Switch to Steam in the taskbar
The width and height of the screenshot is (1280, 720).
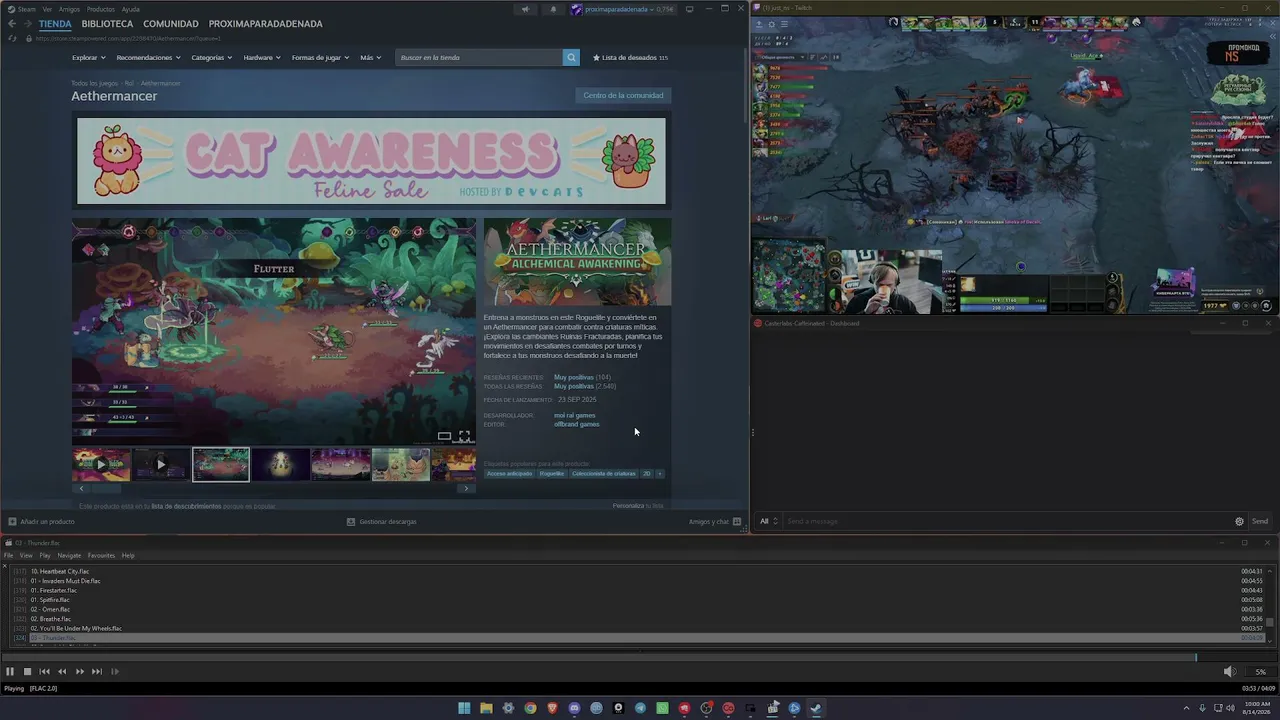[x=816, y=708]
